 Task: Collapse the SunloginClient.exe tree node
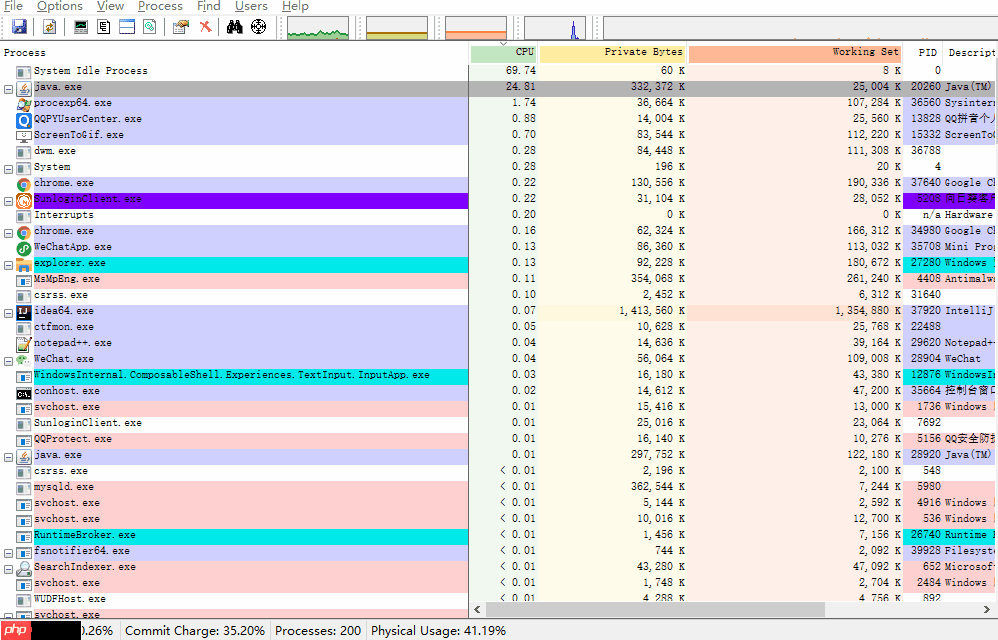[8, 200]
